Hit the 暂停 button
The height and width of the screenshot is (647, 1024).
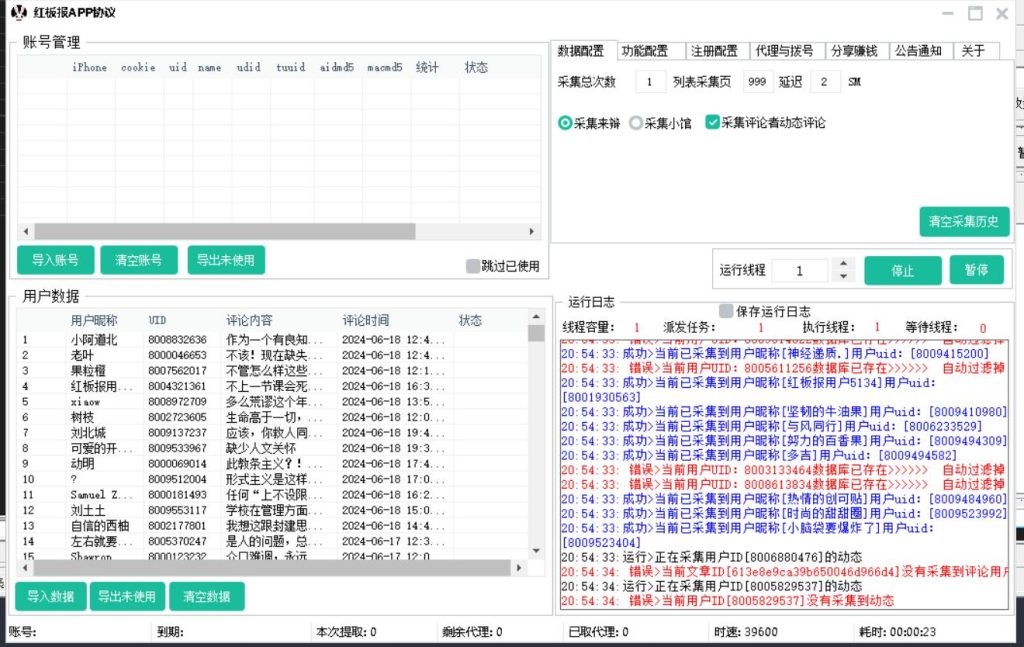coord(976,271)
